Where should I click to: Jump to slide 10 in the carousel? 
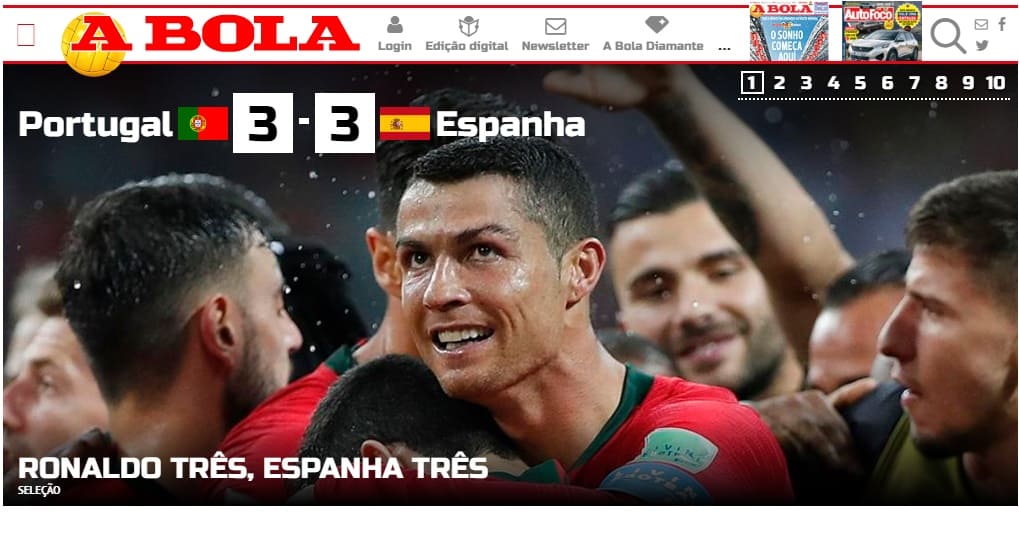995,83
